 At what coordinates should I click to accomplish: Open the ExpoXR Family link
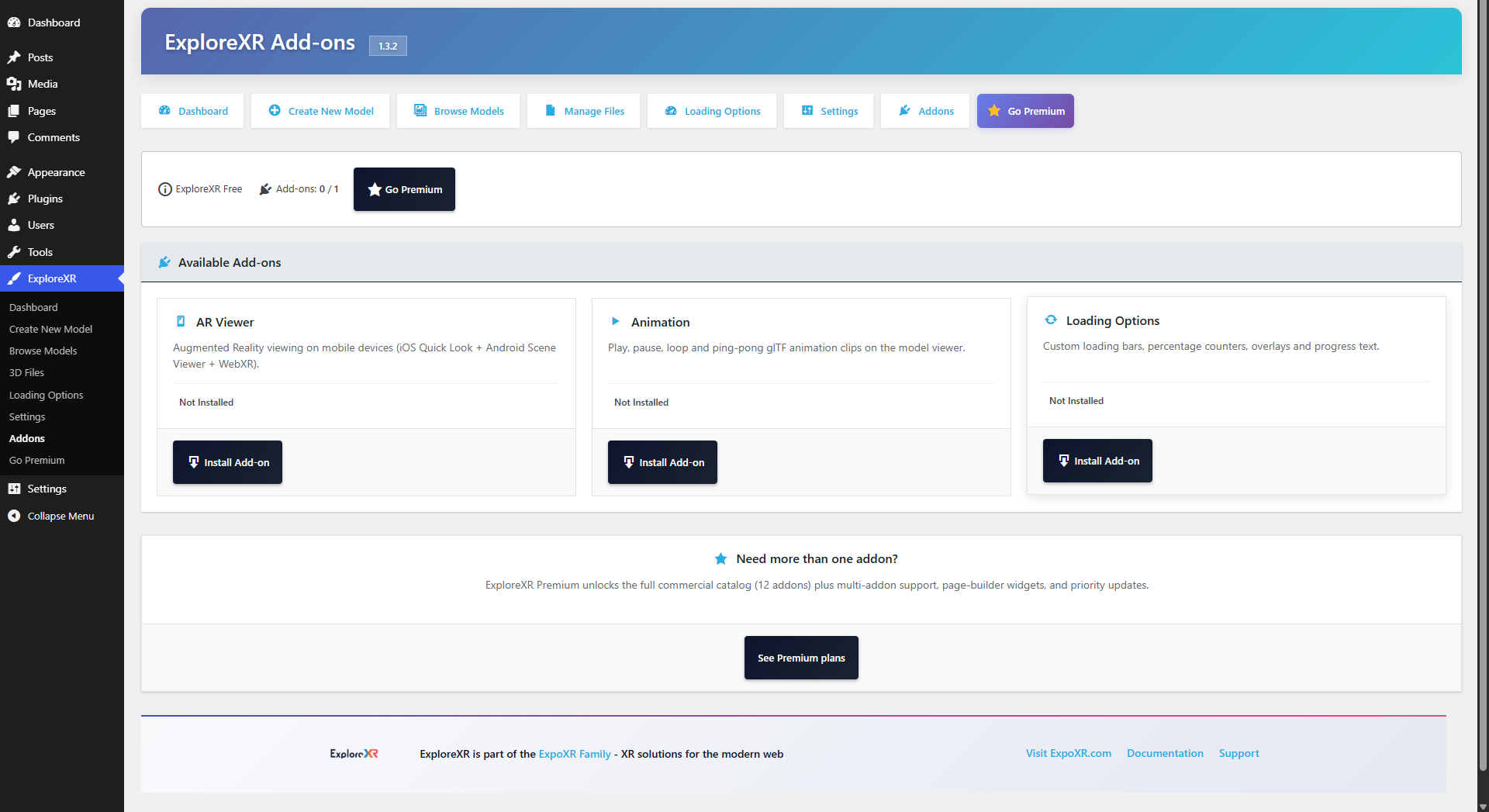click(x=575, y=754)
